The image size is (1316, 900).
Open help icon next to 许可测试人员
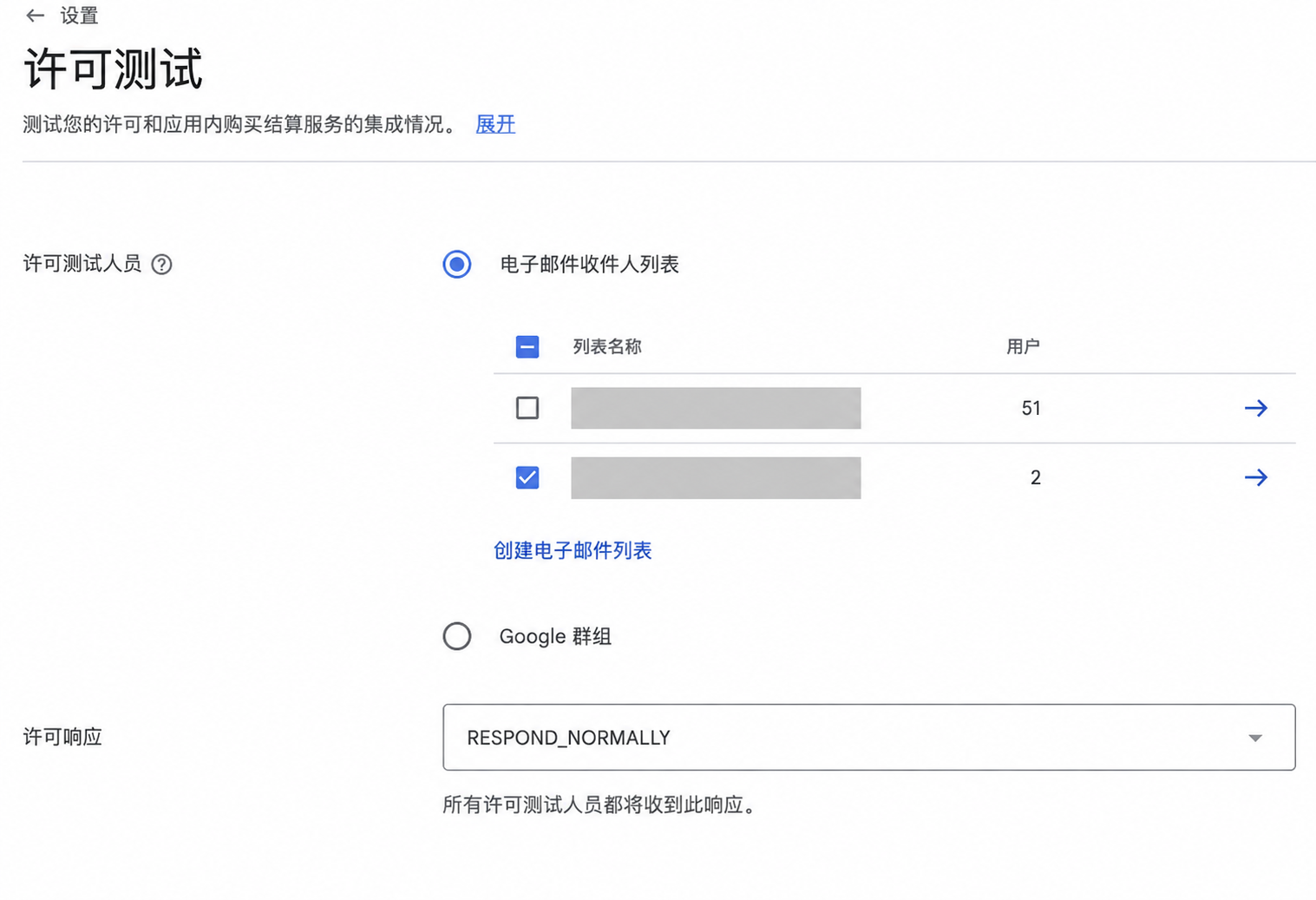(161, 265)
